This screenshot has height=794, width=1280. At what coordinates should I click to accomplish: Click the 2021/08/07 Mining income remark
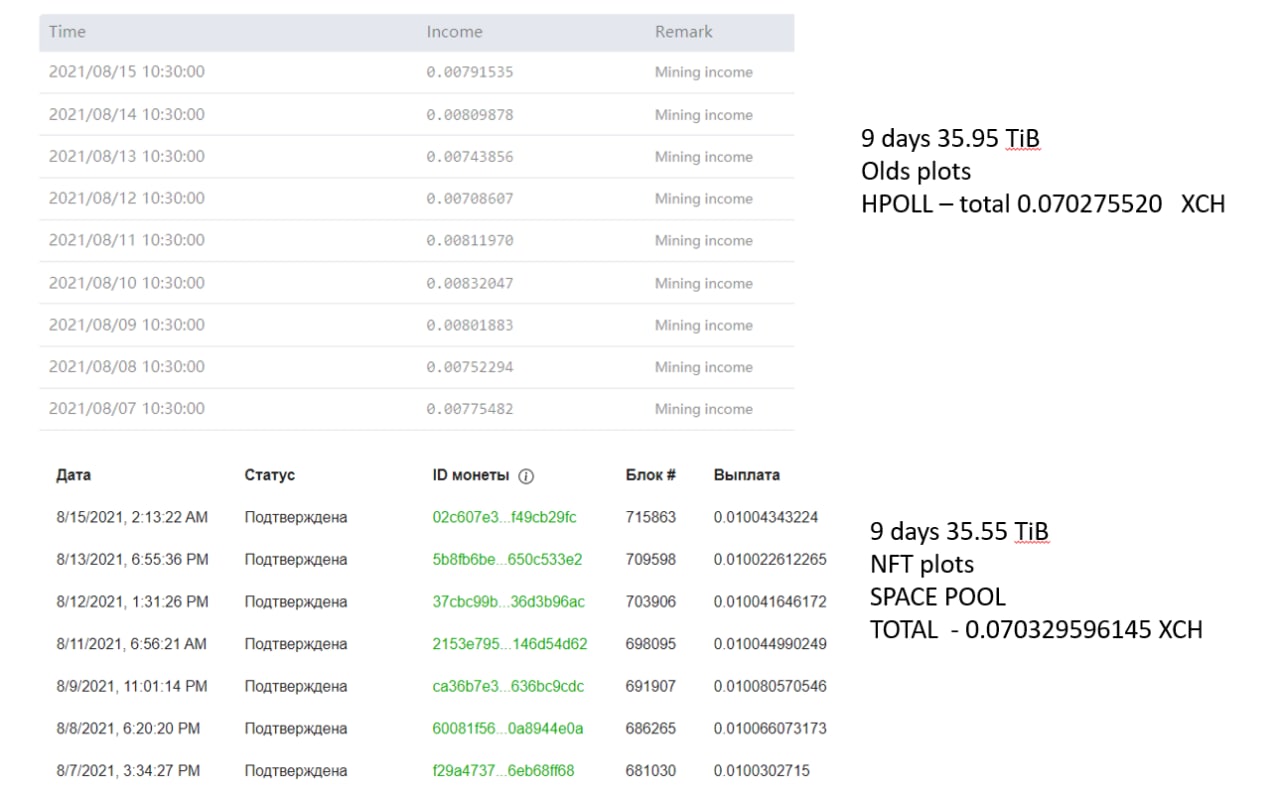click(x=704, y=409)
